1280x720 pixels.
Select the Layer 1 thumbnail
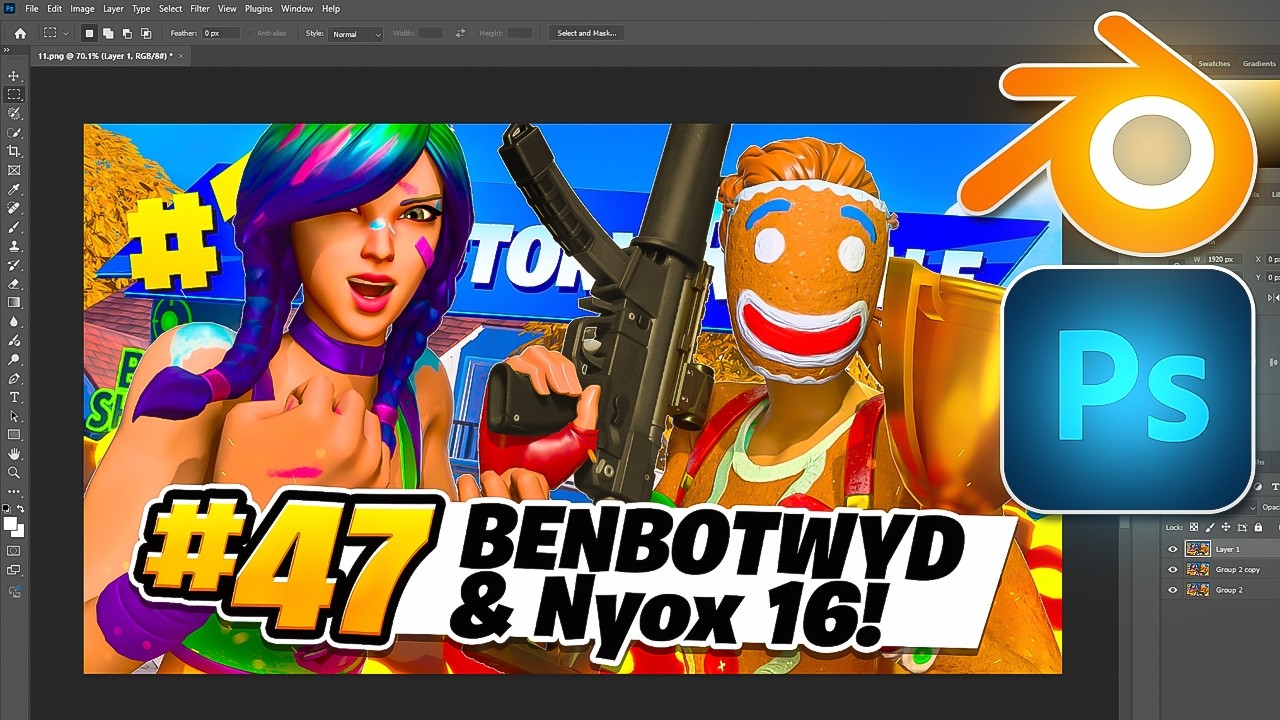pos(1197,549)
